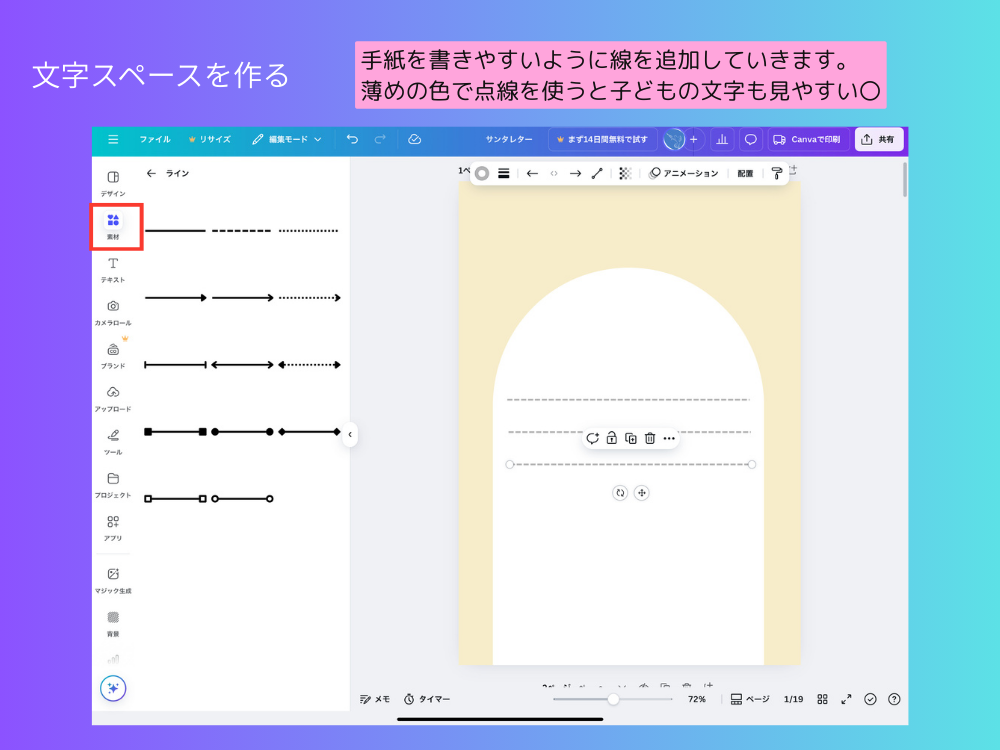1000x750 pixels.
Task: Collapse the elements panel with the side chevron
Action: coord(350,434)
